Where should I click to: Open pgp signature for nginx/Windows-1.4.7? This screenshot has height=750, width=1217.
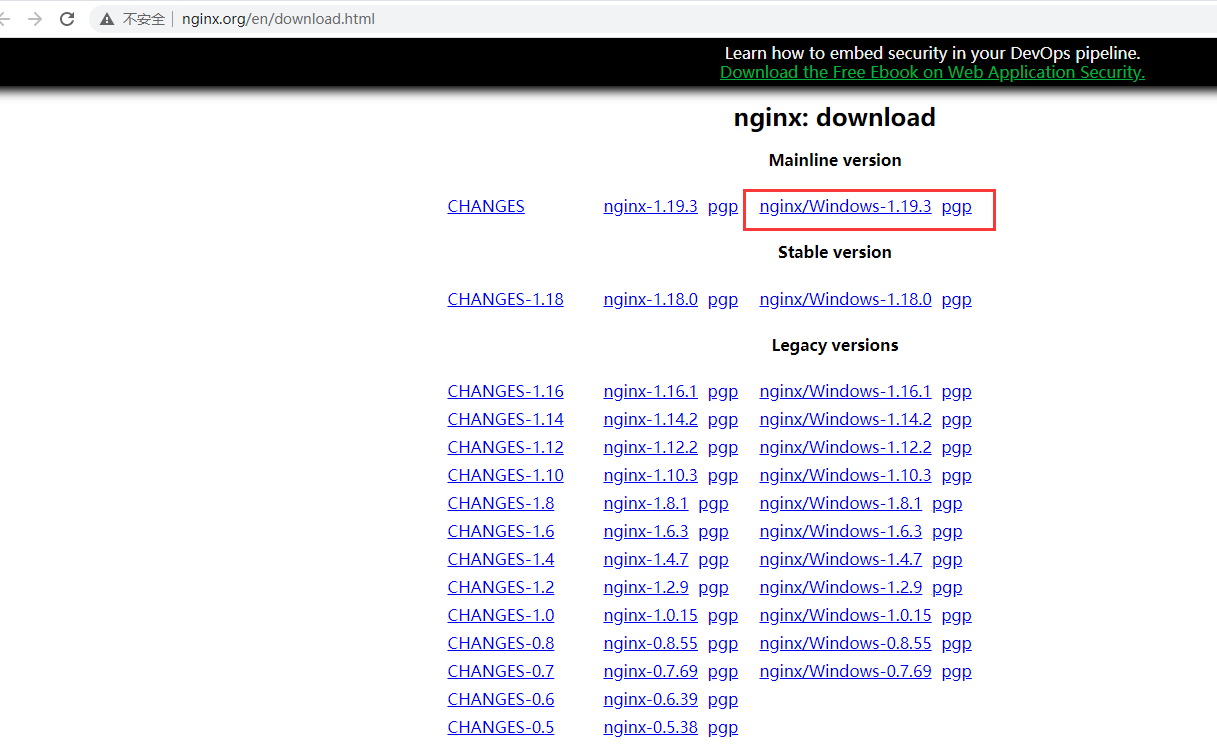click(x=947, y=559)
